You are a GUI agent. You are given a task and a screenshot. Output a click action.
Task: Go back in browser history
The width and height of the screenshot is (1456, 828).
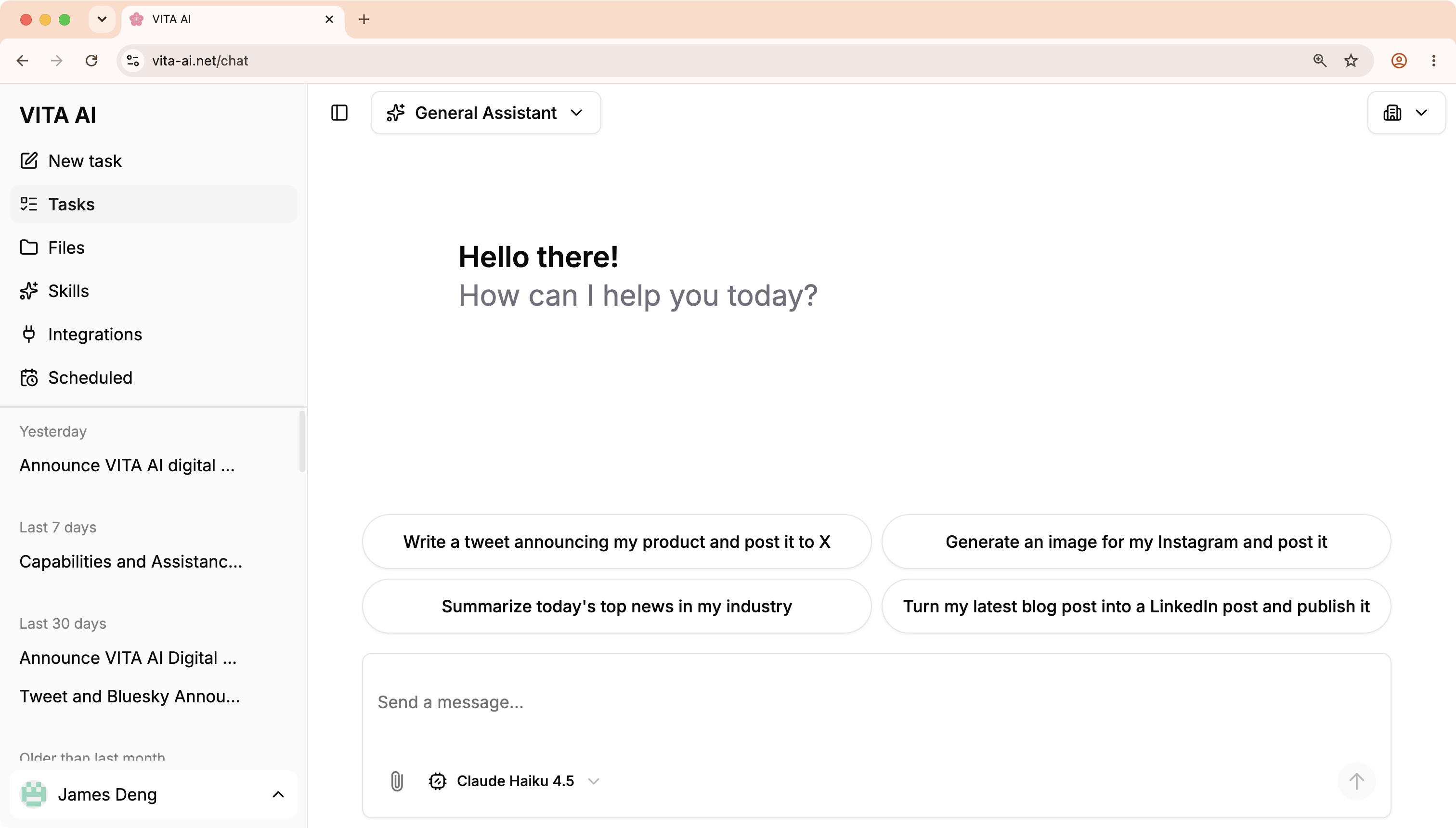pos(23,61)
